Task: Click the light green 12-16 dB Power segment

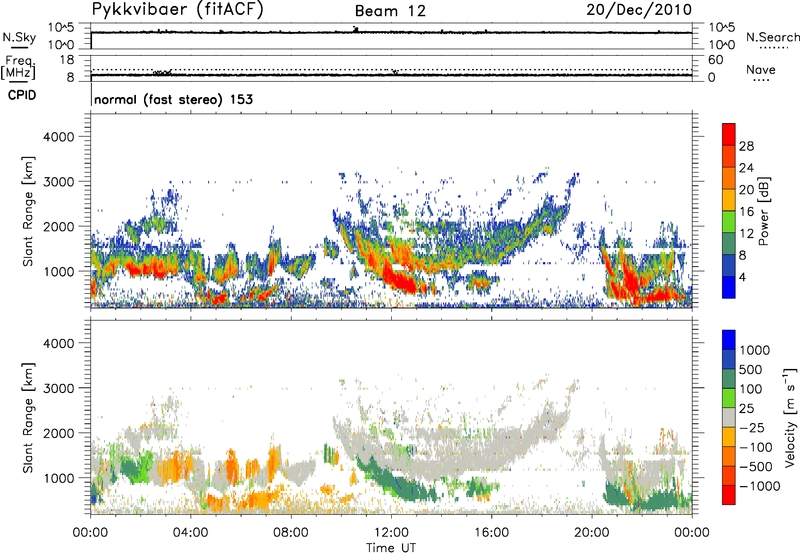Action: 729,221
